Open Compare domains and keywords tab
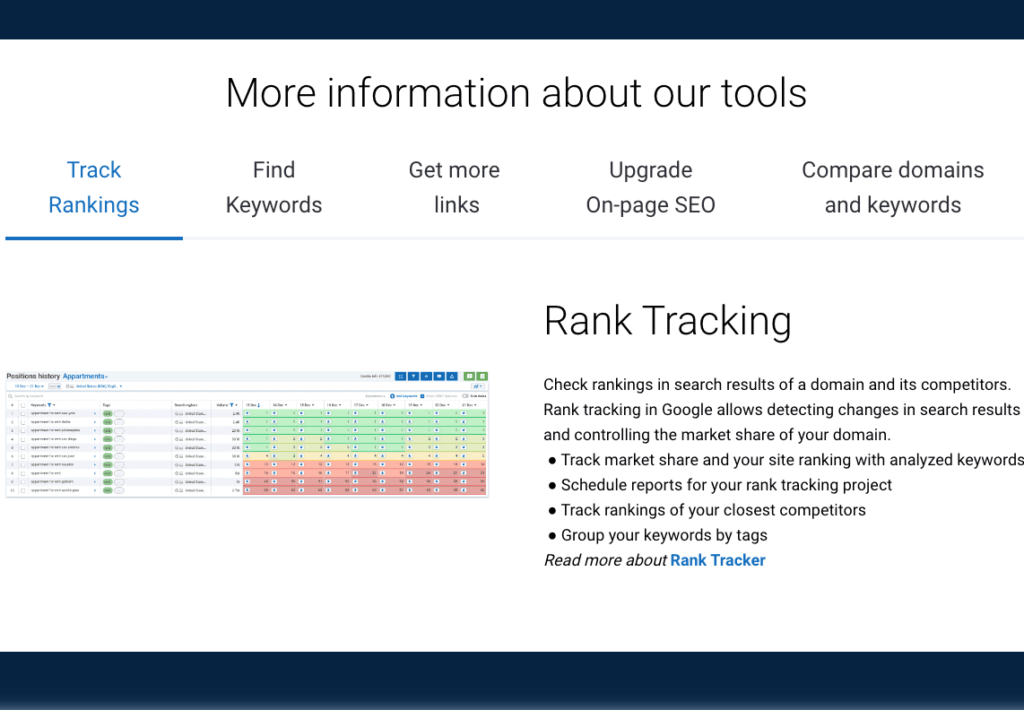1024x710 pixels. (x=892, y=187)
